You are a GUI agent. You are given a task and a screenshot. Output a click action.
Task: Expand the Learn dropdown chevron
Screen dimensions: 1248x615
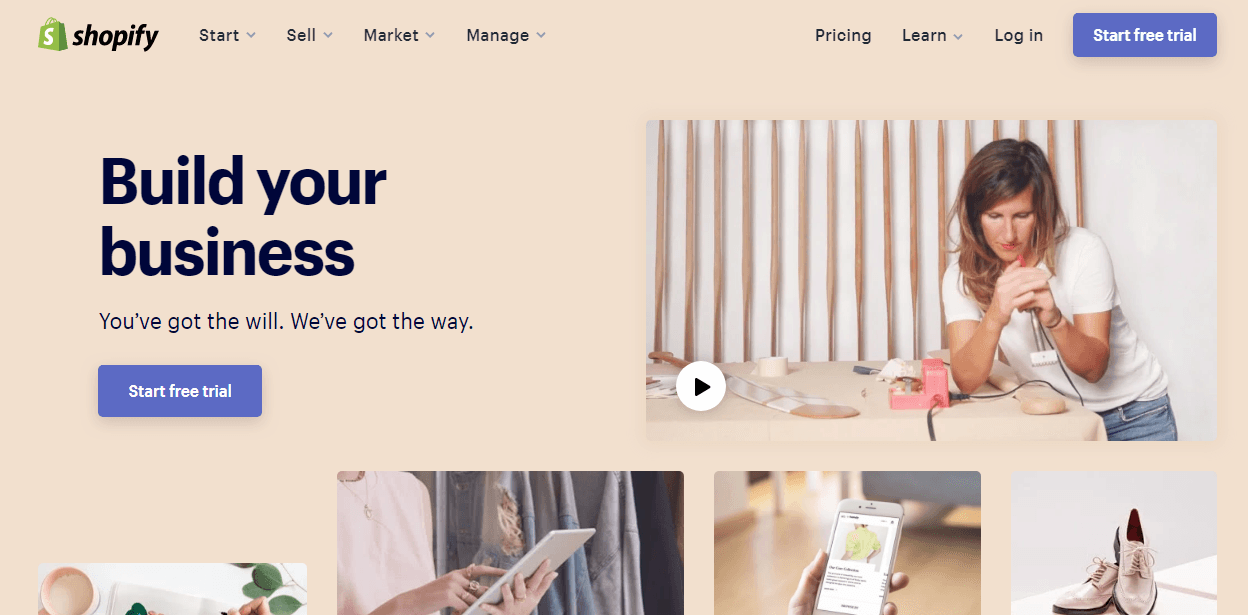coord(958,36)
